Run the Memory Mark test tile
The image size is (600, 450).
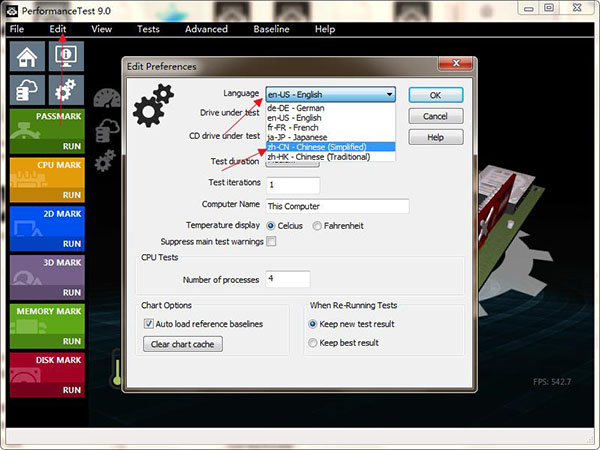49,324
